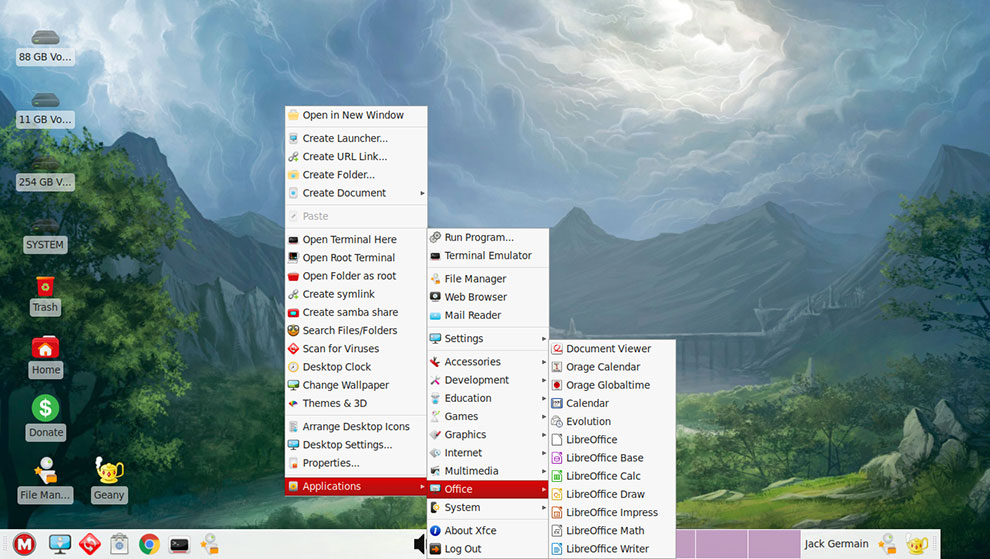The image size is (990, 559).
Task: Expand the Internet submenu
Action: 488,453
